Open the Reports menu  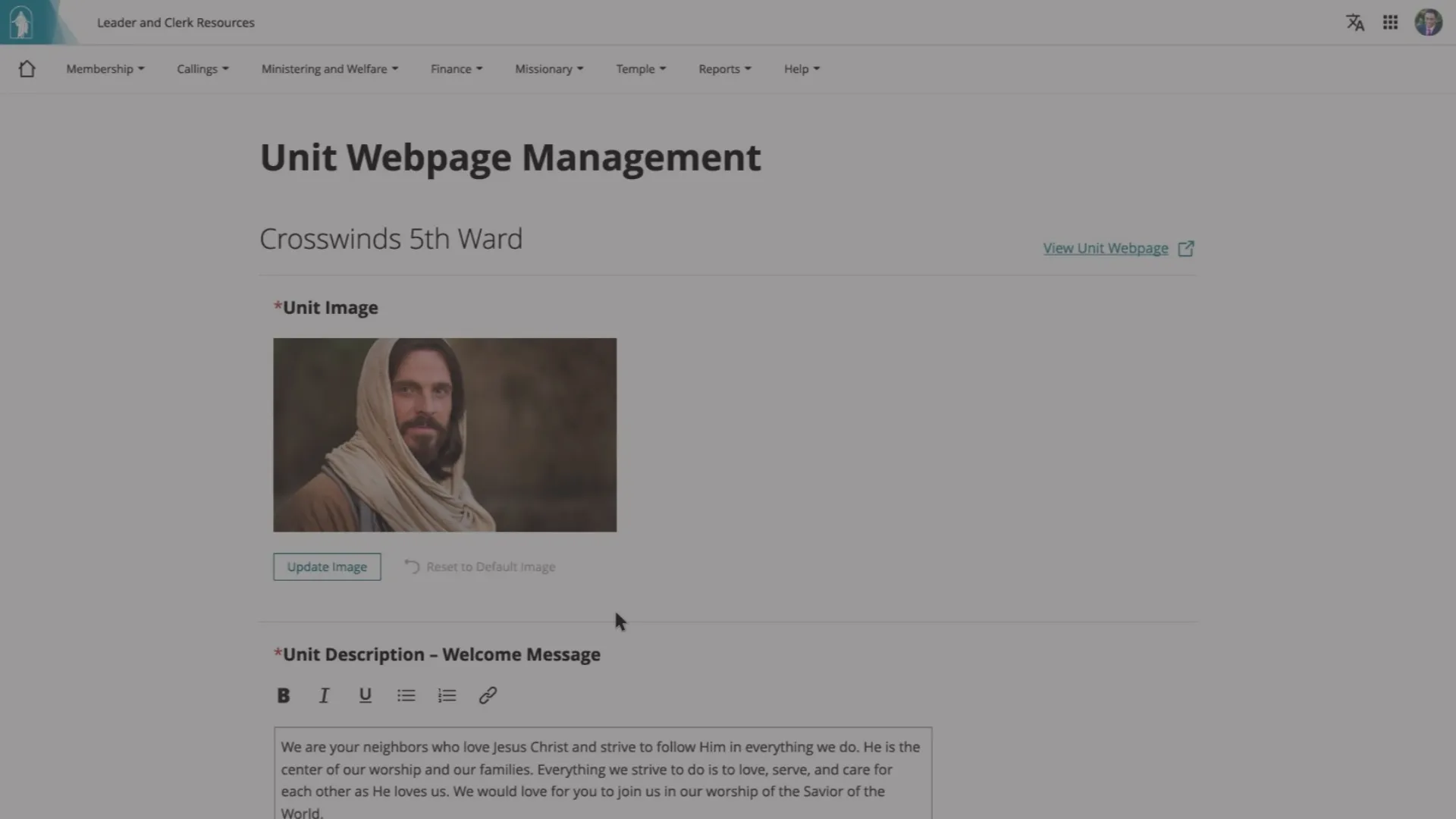724,69
